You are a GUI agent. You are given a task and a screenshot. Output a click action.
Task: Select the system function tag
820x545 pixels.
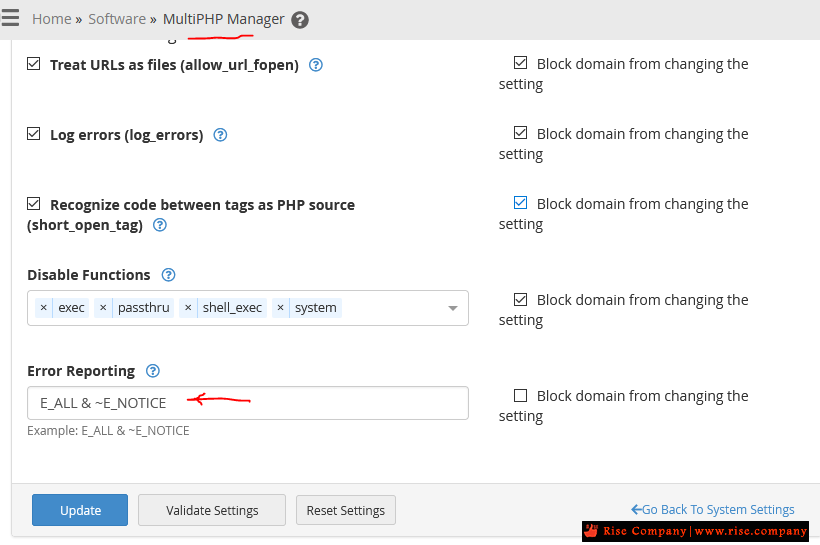coord(315,308)
